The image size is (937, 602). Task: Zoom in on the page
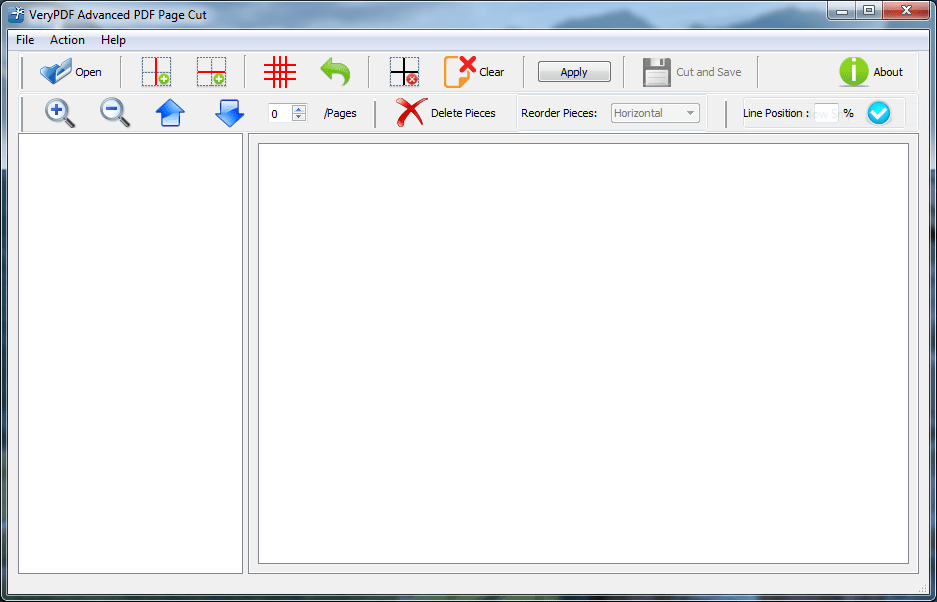pos(60,113)
